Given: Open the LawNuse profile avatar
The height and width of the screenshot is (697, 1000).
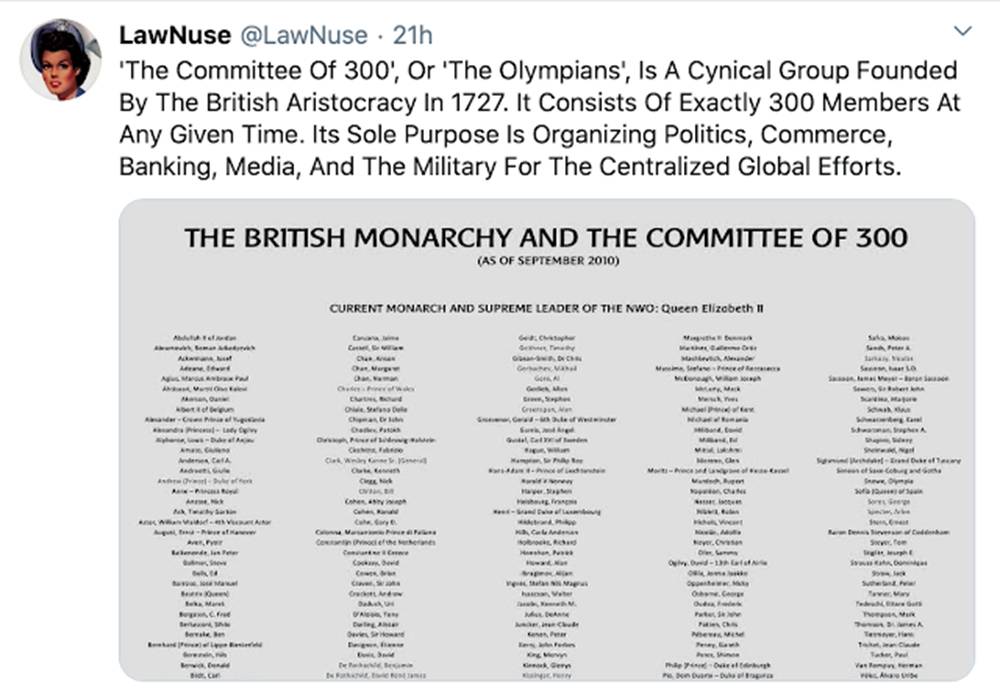Looking at the screenshot, I should [59, 59].
